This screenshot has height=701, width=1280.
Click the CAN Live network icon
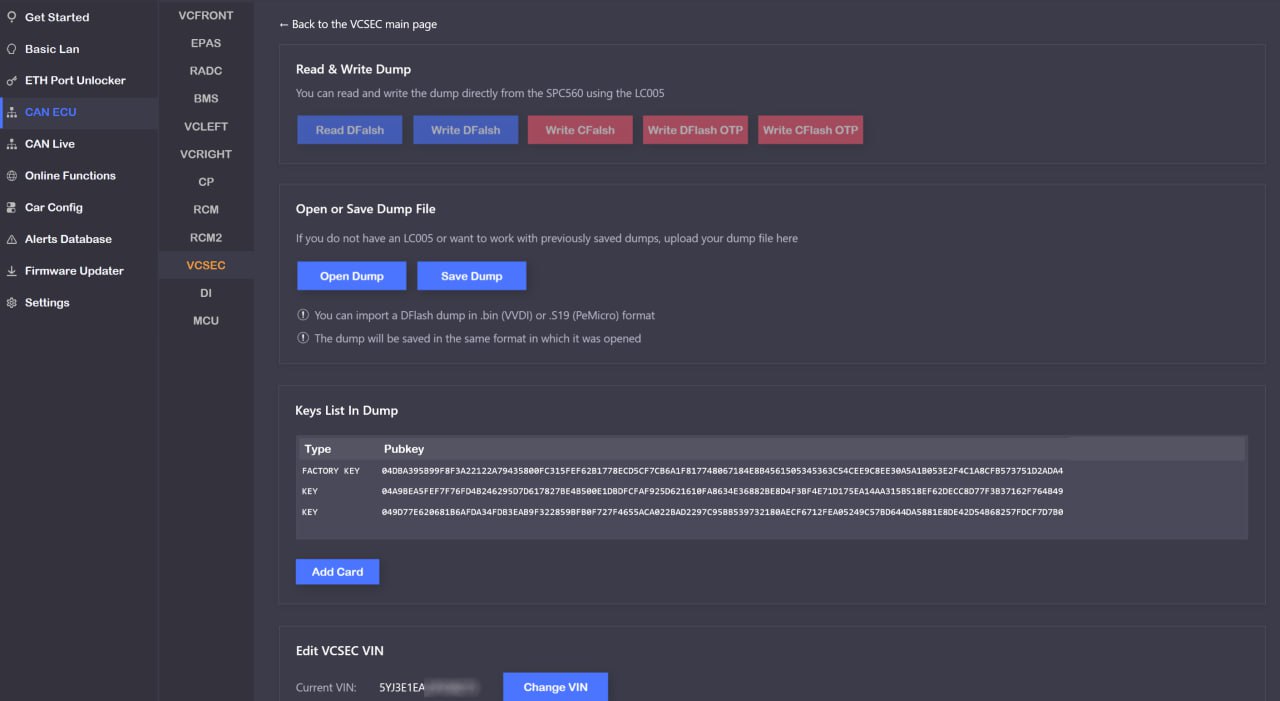click(x=12, y=144)
